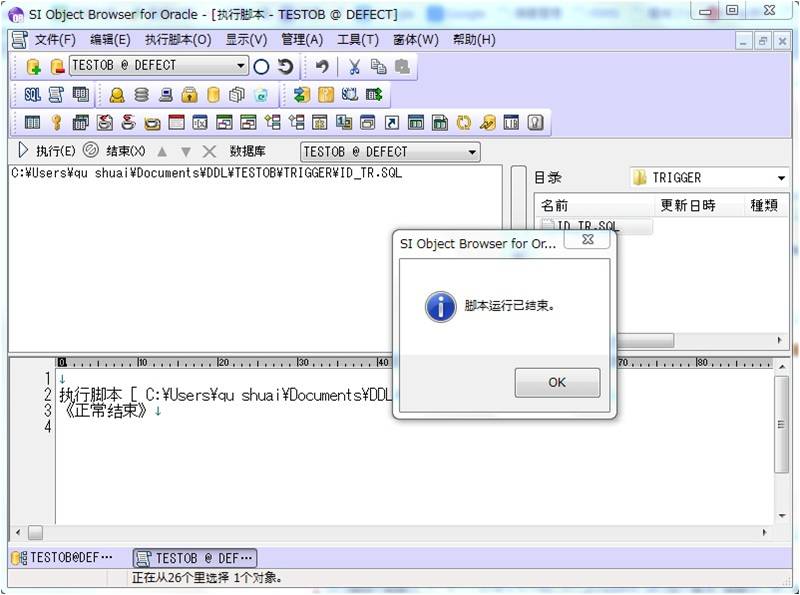Screen dimensions: 800x595
Task: Click the output pane scroll up arrow
Action: coord(782,366)
